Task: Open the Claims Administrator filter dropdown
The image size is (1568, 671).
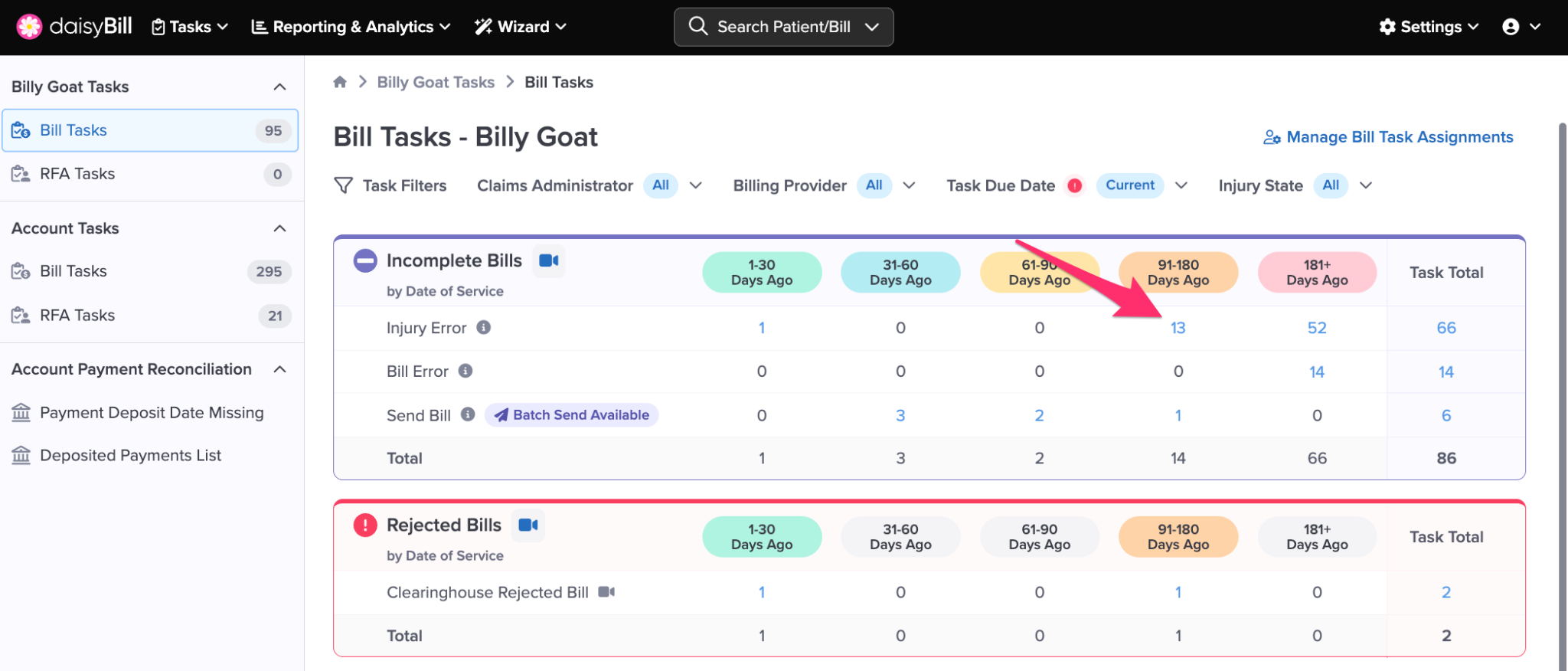Action: (x=695, y=185)
